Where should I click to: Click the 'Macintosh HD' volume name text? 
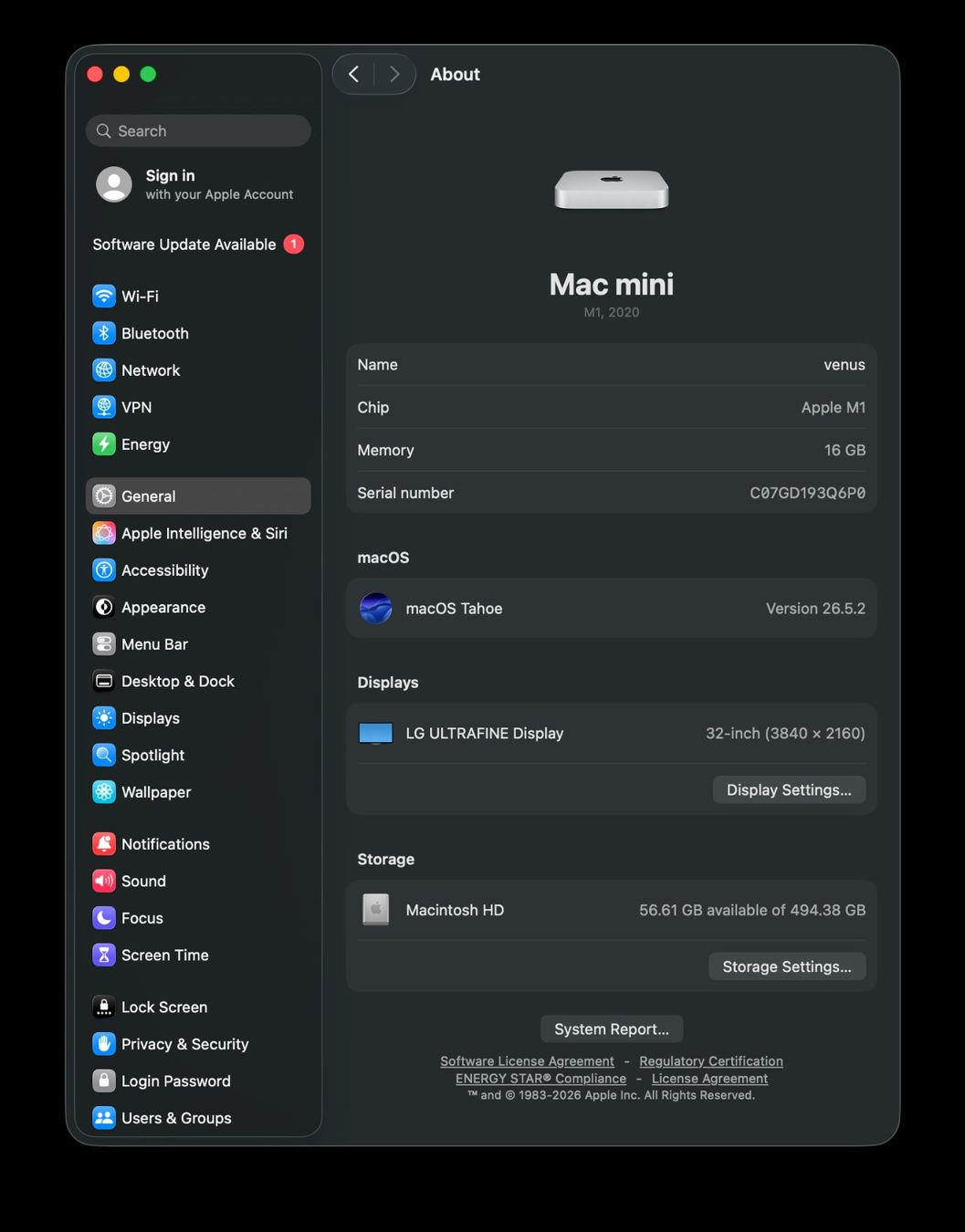(455, 910)
